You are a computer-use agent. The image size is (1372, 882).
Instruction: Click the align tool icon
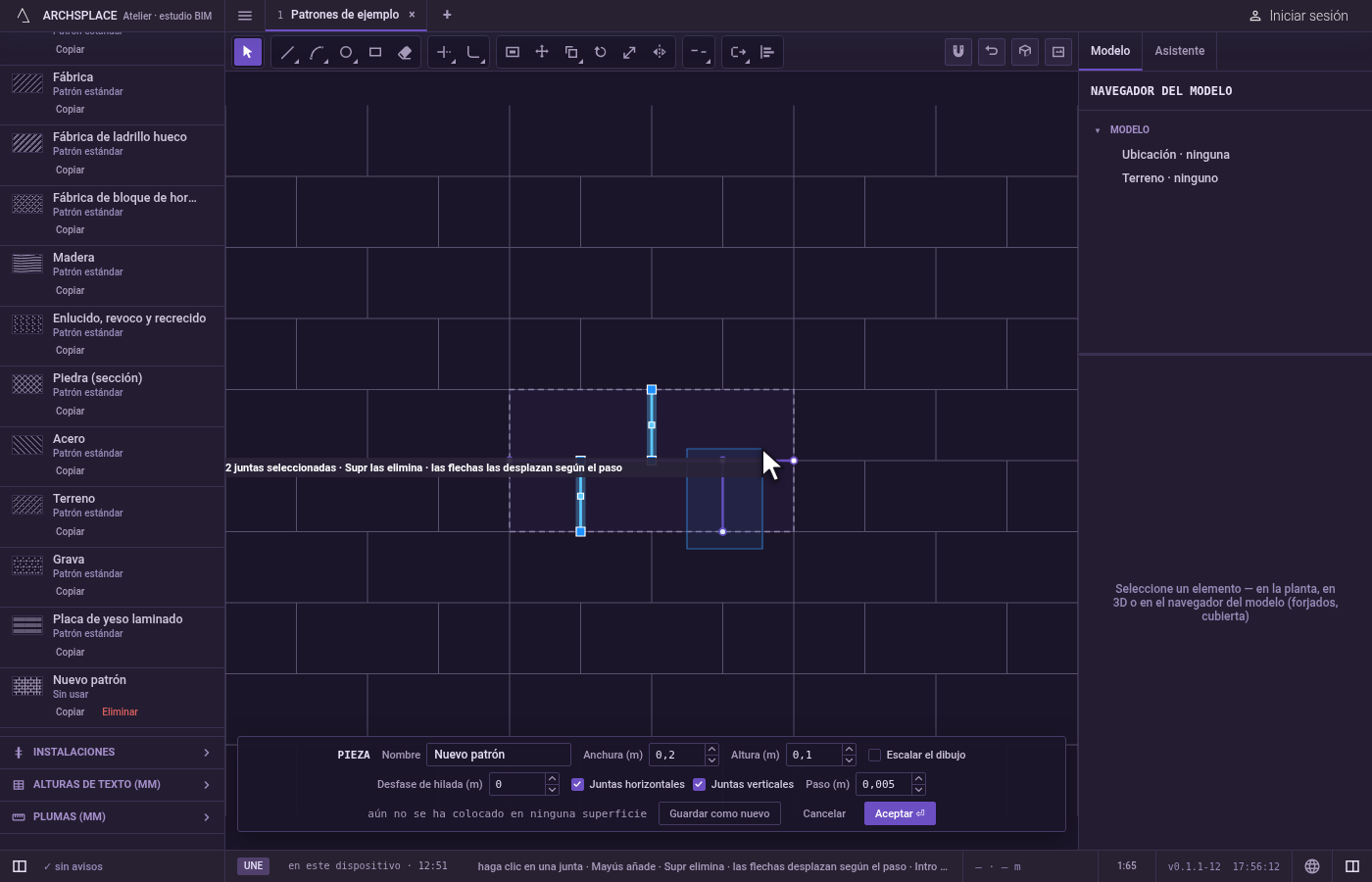(x=767, y=52)
